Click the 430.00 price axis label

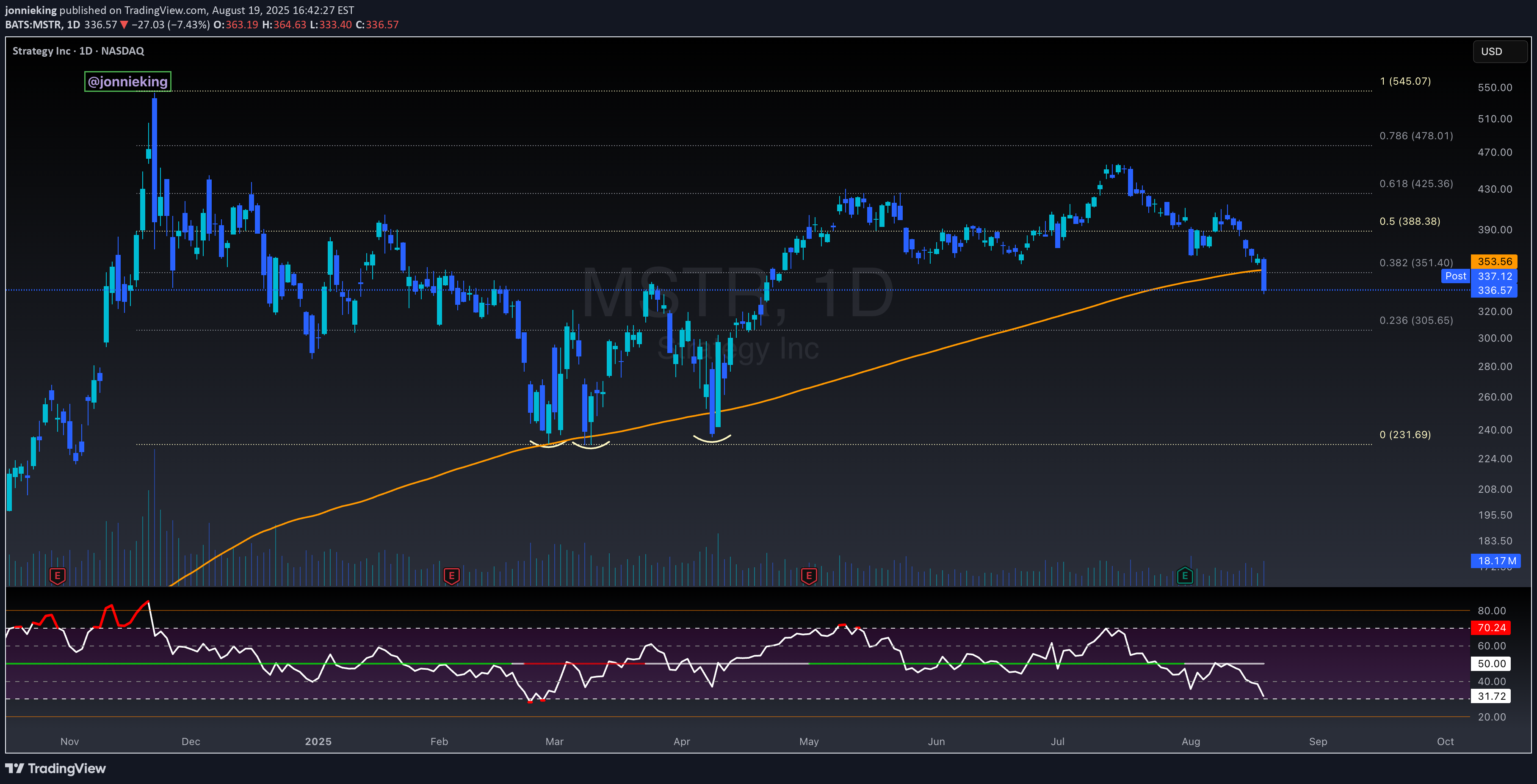[1495, 189]
